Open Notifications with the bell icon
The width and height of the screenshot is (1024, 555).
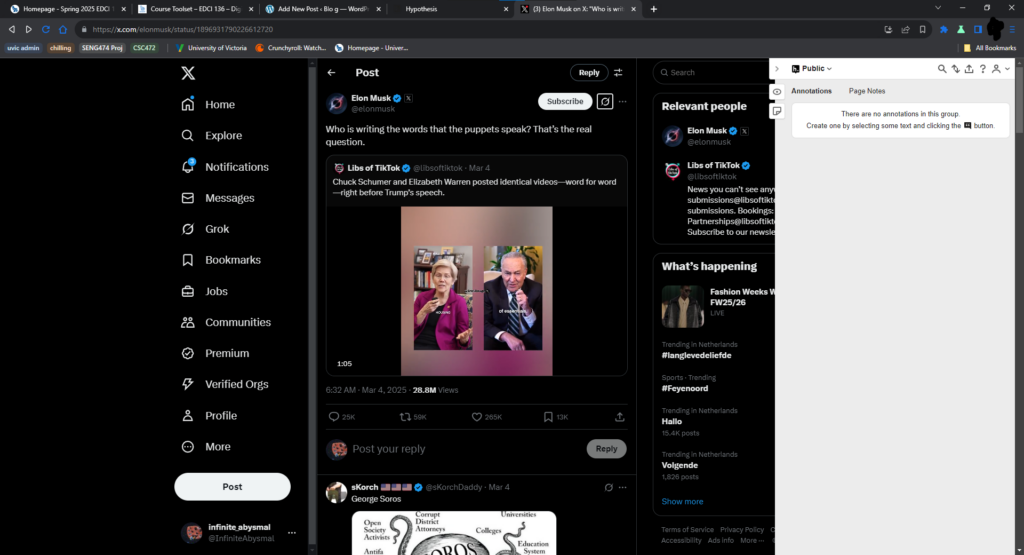coord(225,167)
